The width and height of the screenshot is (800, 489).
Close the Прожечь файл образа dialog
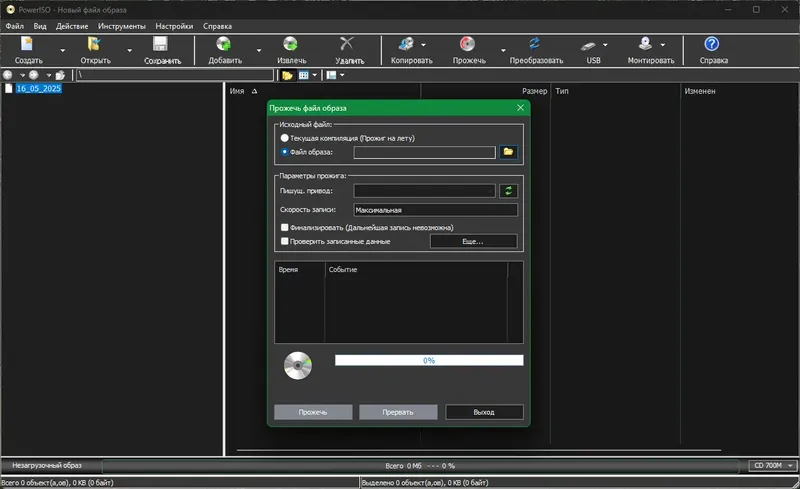pyautogui.click(x=520, y=108)
